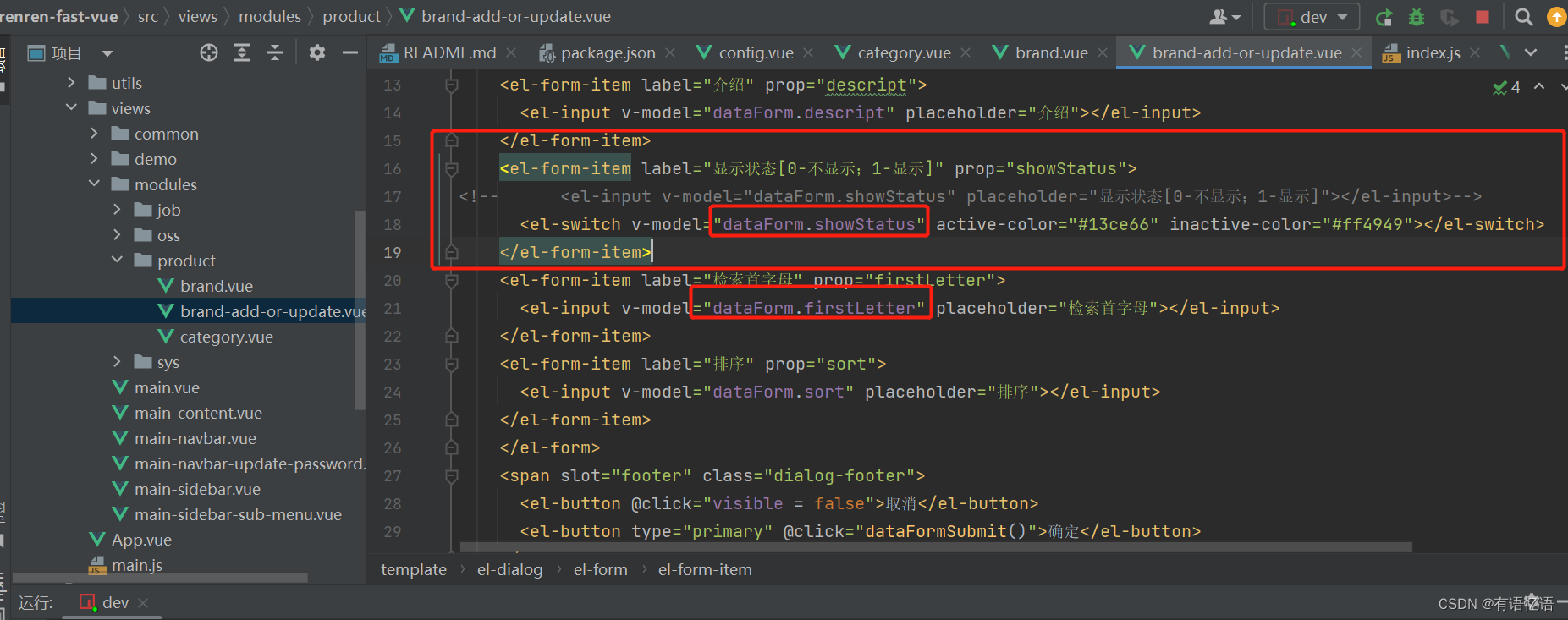Click the locate file target icon
The height and width of the screenshot is (620, 1568).
(x=209, y=53)
